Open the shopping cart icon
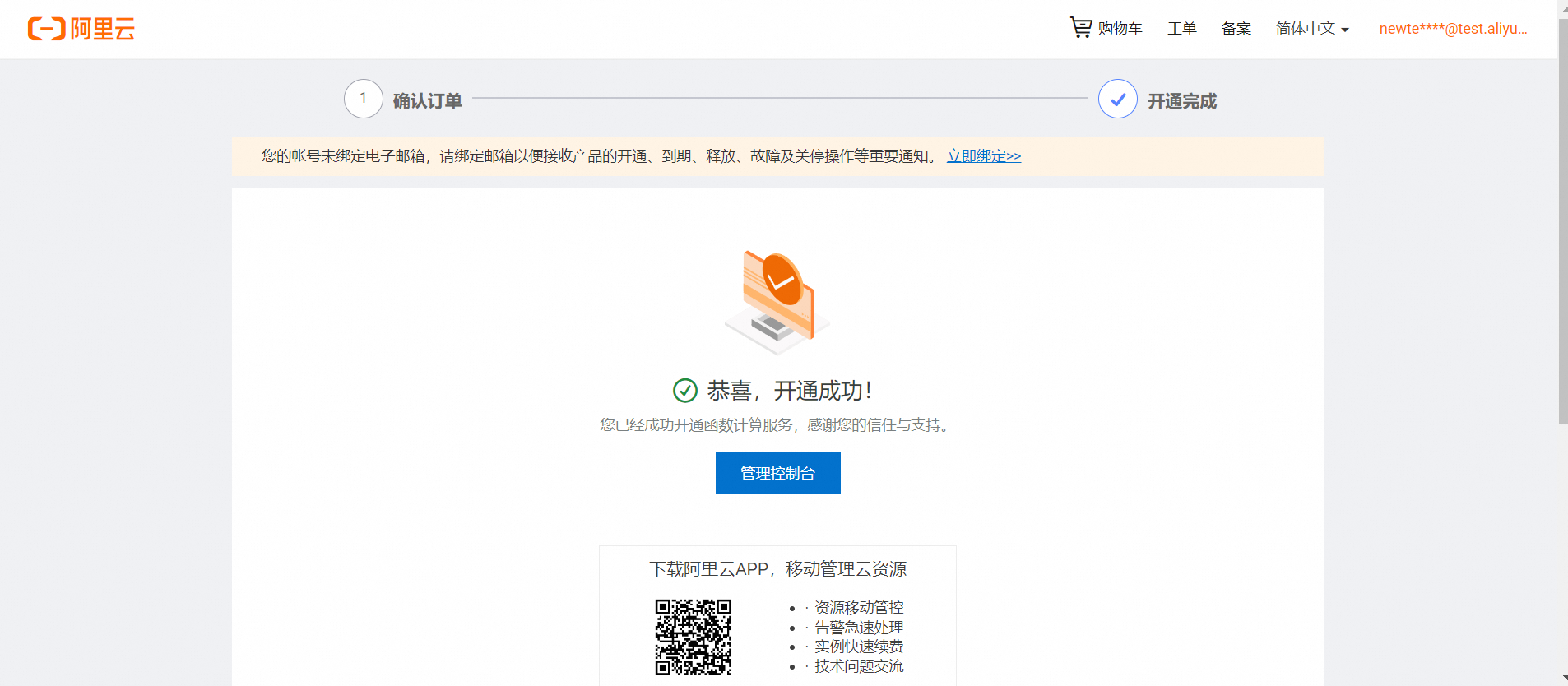 (1081, 27)
